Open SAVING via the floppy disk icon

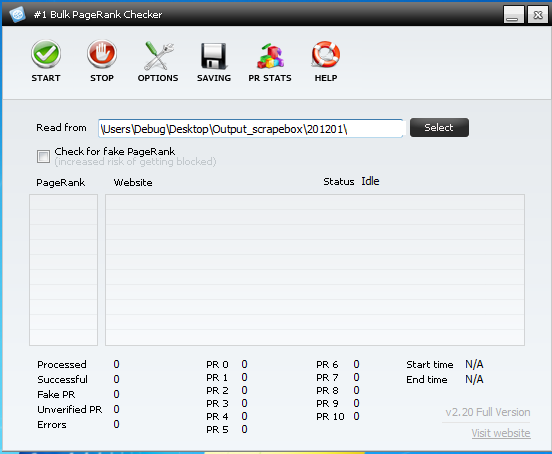214,56
